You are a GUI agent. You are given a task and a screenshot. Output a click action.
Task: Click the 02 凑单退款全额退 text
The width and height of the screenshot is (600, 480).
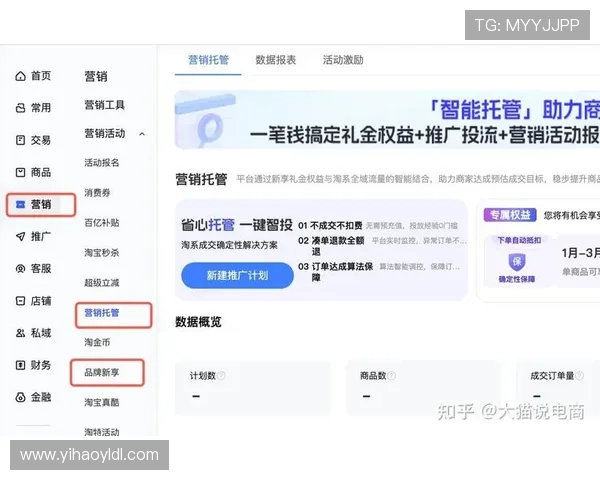tap(331, 246)
